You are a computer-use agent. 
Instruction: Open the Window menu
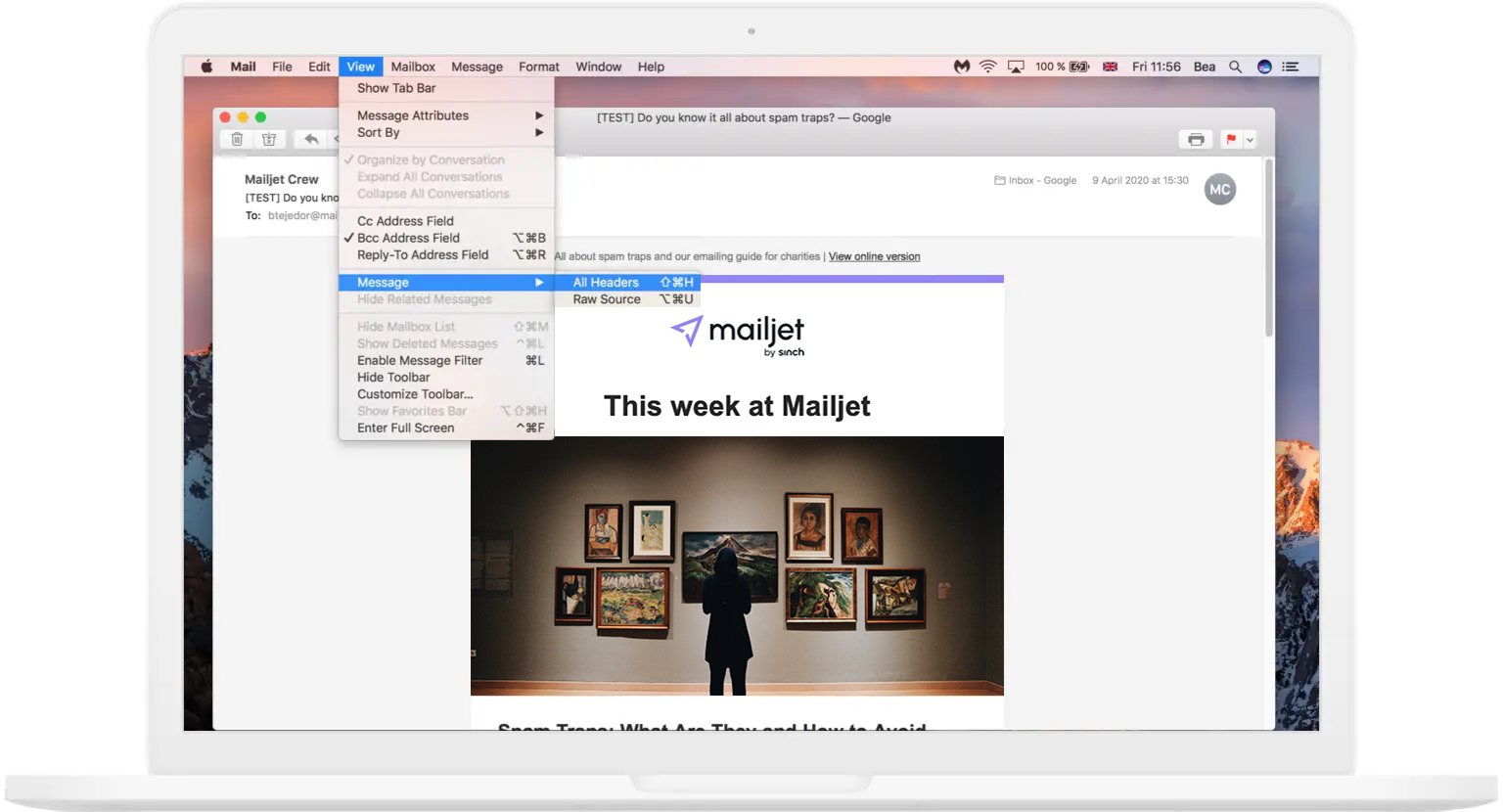tap(598, 67)
